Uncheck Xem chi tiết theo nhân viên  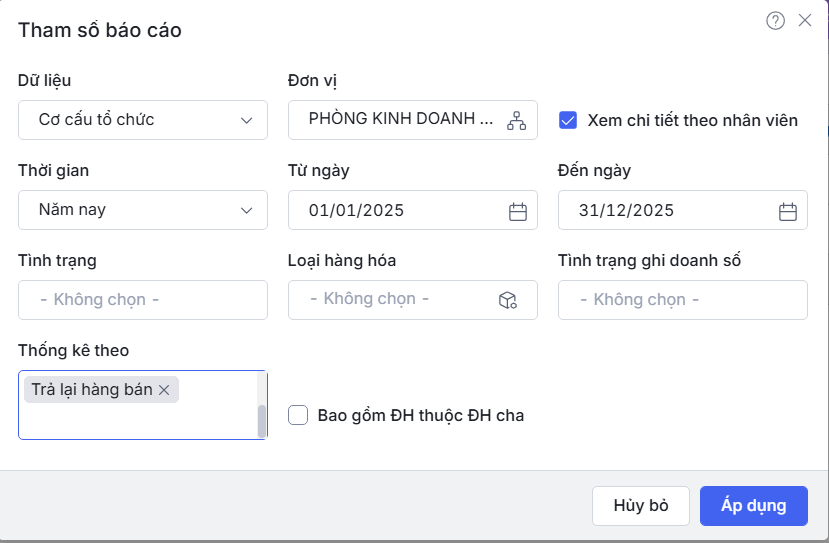pos(568,120)
